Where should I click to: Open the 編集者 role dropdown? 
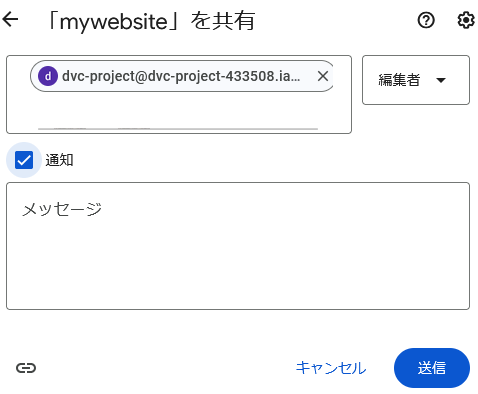click(416, 80)
